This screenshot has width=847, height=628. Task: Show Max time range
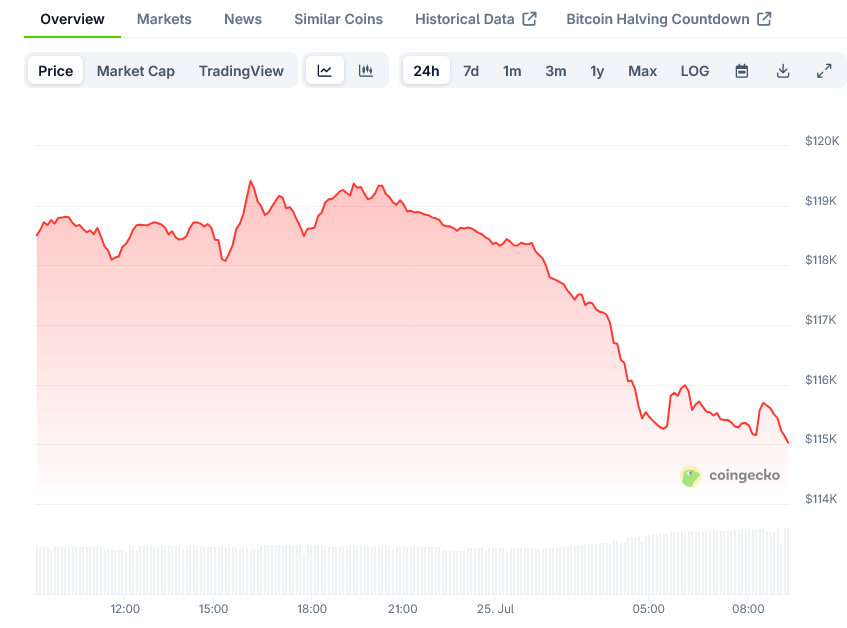(x=642, y=71)
